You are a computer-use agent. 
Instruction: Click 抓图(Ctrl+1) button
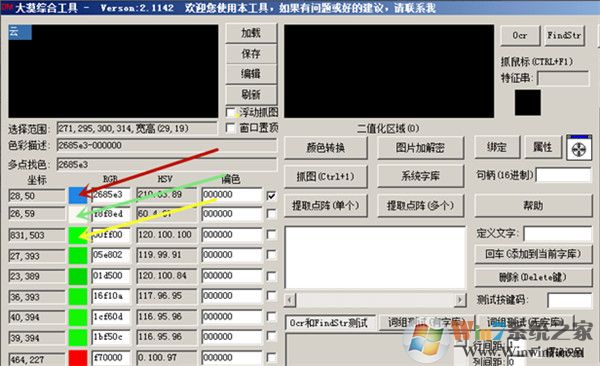[x=326, y=176]
